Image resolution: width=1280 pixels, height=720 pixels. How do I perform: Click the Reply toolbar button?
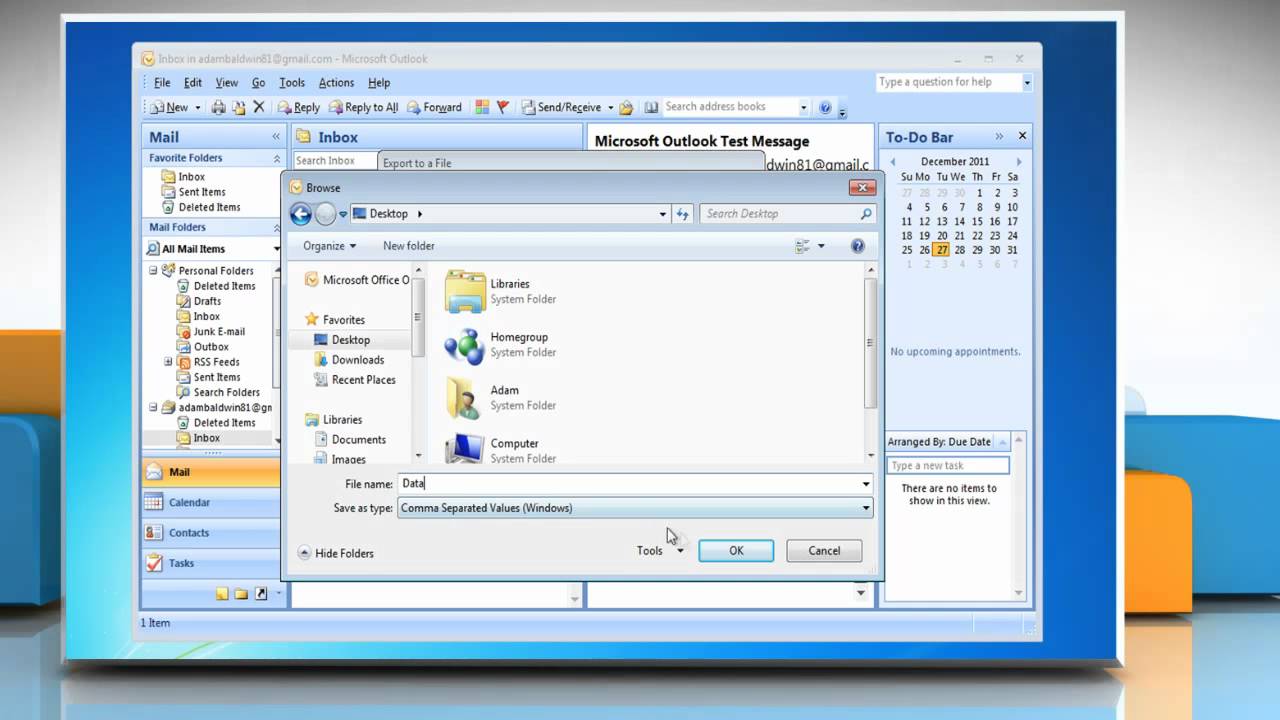pos(298,107)
